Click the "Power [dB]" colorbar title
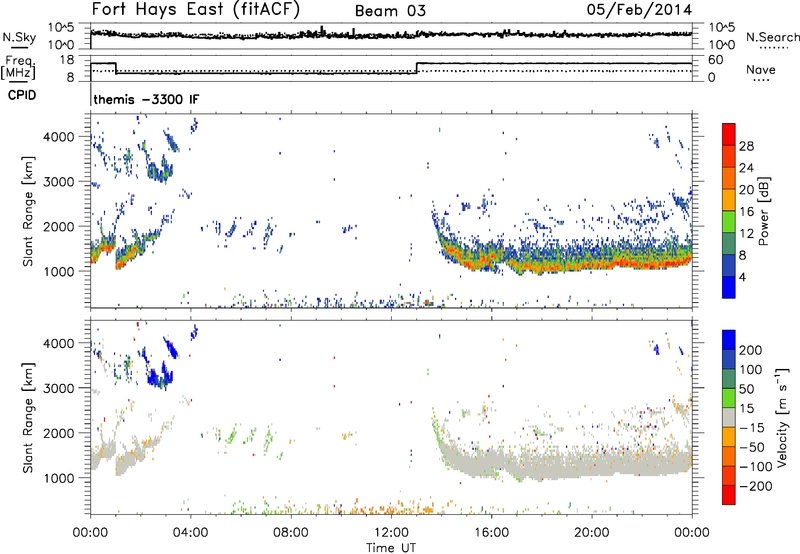This screenshot has width=800, height=554. pos(764,211)
